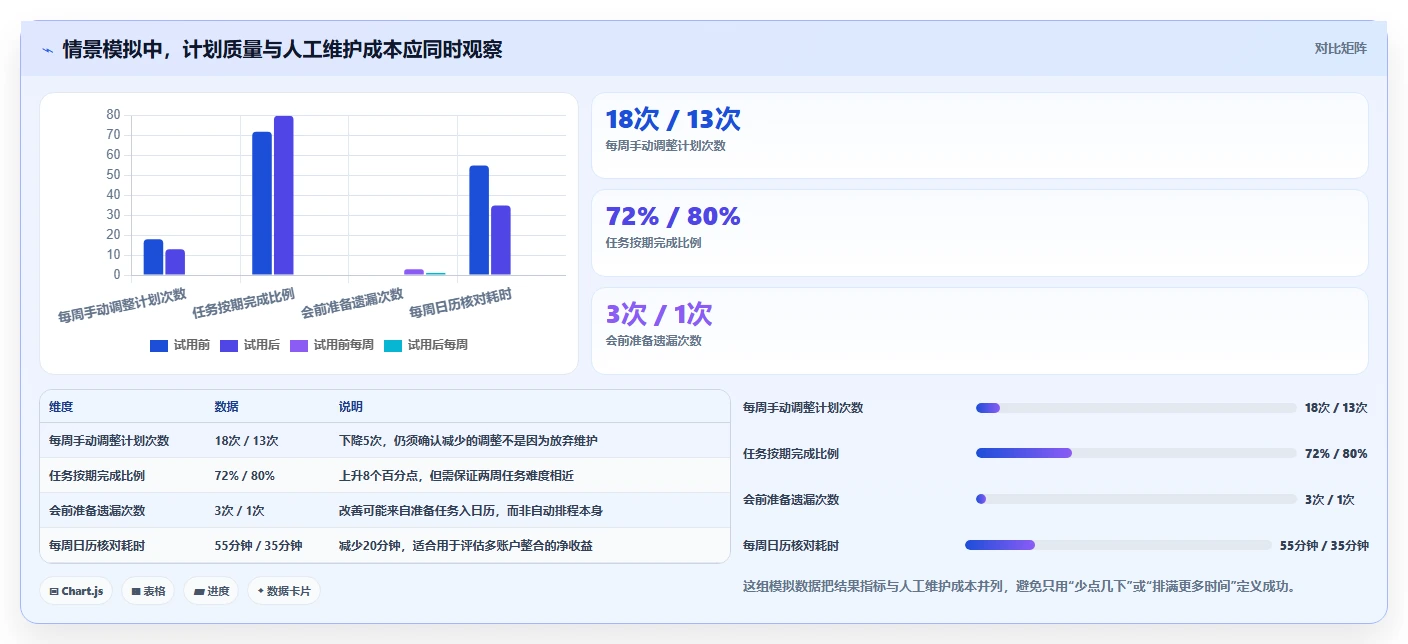Click the 试用前 bar of 每周日历核对耗时 in the chart
1408x644 pixels.
pyautogui.click(x=479, y=220)
